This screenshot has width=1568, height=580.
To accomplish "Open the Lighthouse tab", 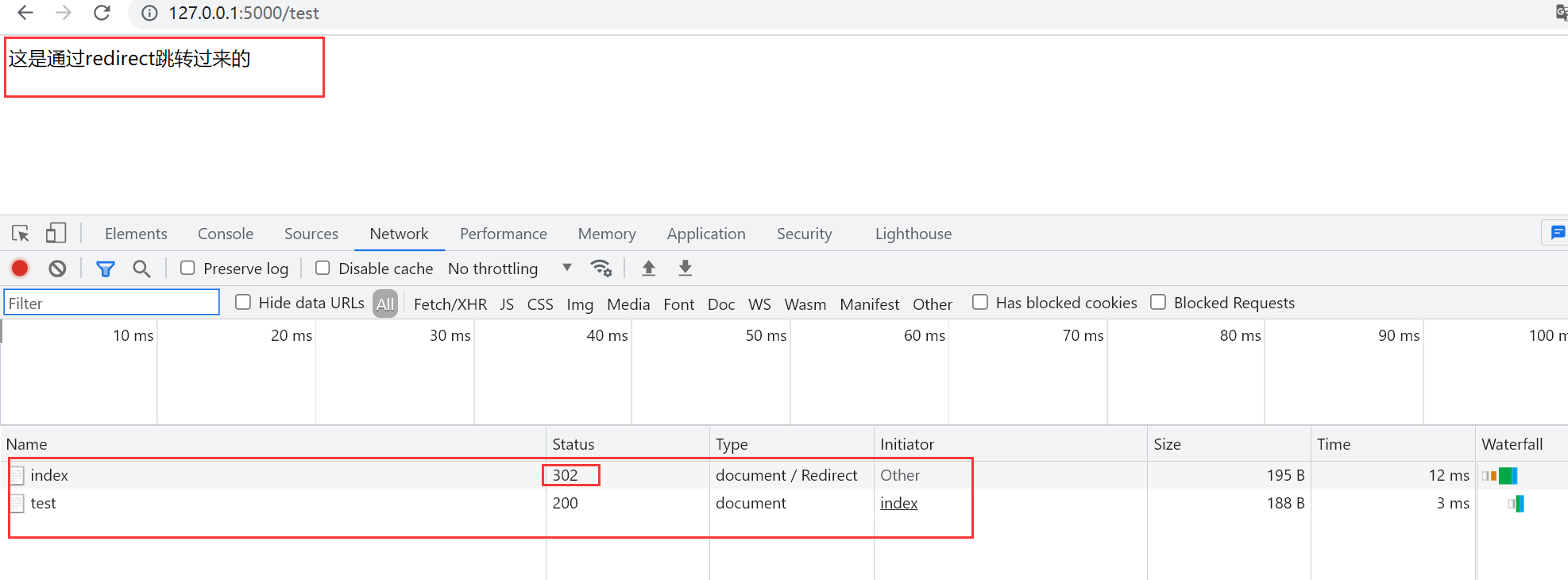I will click(913, 234).
